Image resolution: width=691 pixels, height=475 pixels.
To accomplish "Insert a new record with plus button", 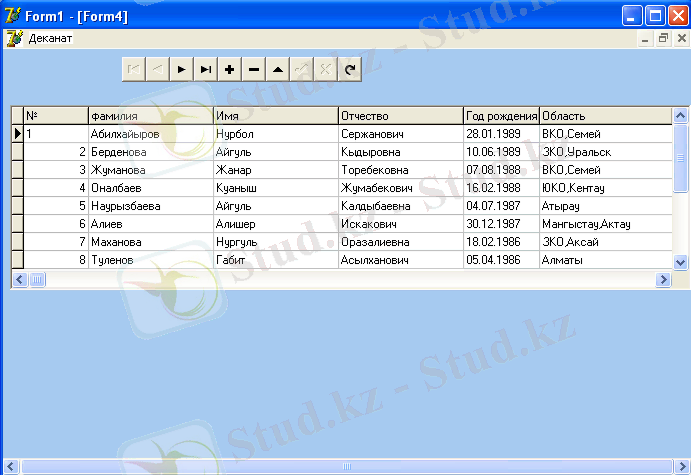I will pos(229,69).
